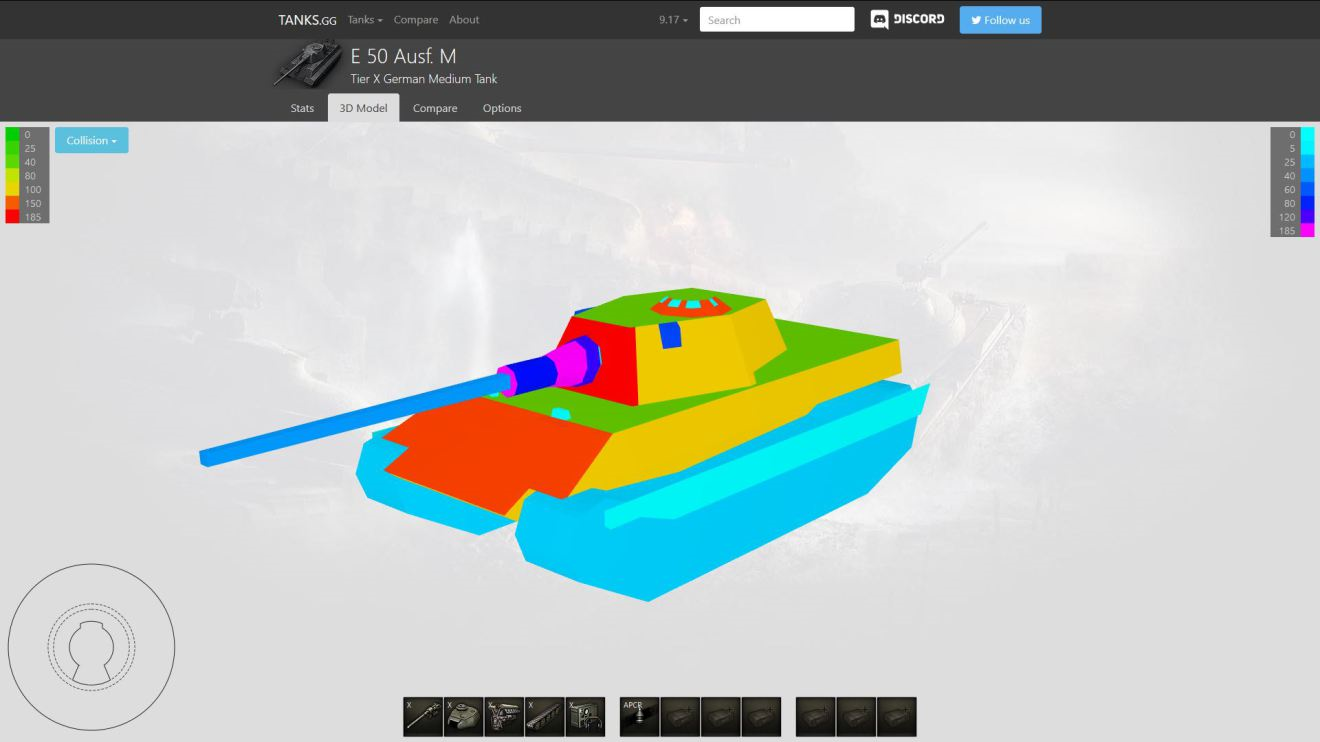
Task: Open the engine module icon
Action: [504, 717]
